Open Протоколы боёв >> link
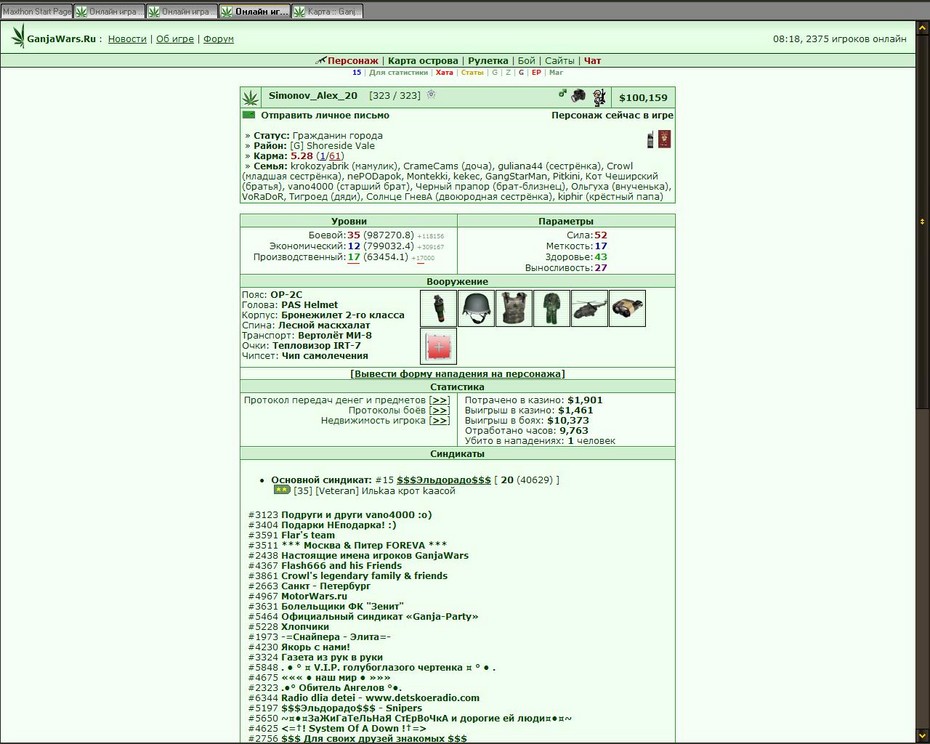Viewport: 930px width, 744px height. click(x=439, y=410)
